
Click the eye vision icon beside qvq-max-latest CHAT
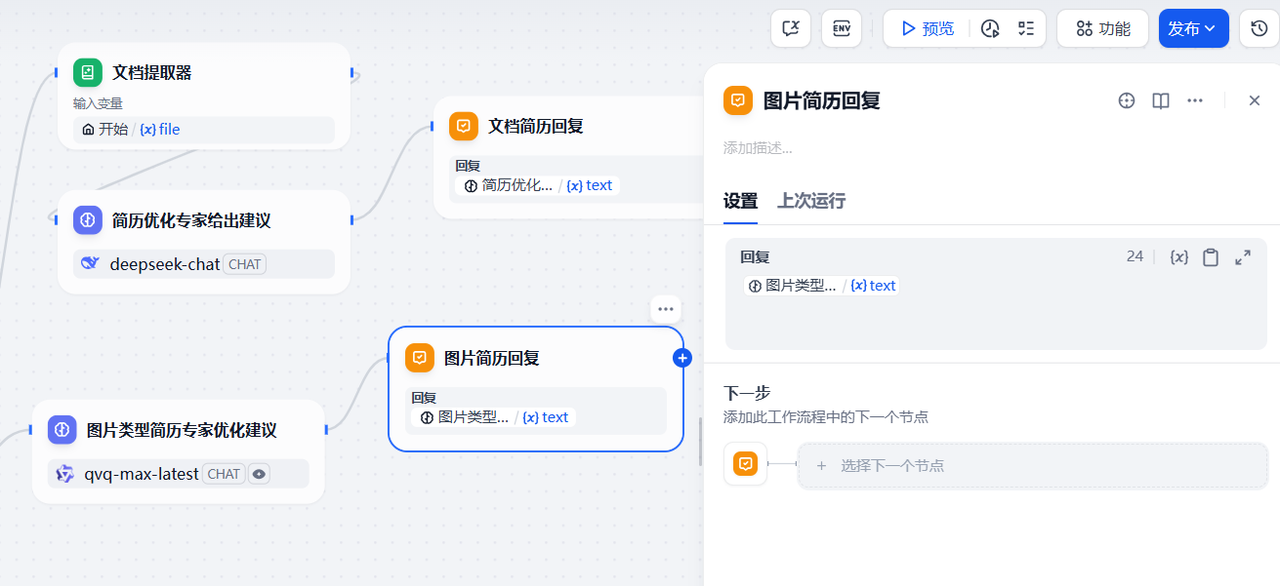point(259,474)
